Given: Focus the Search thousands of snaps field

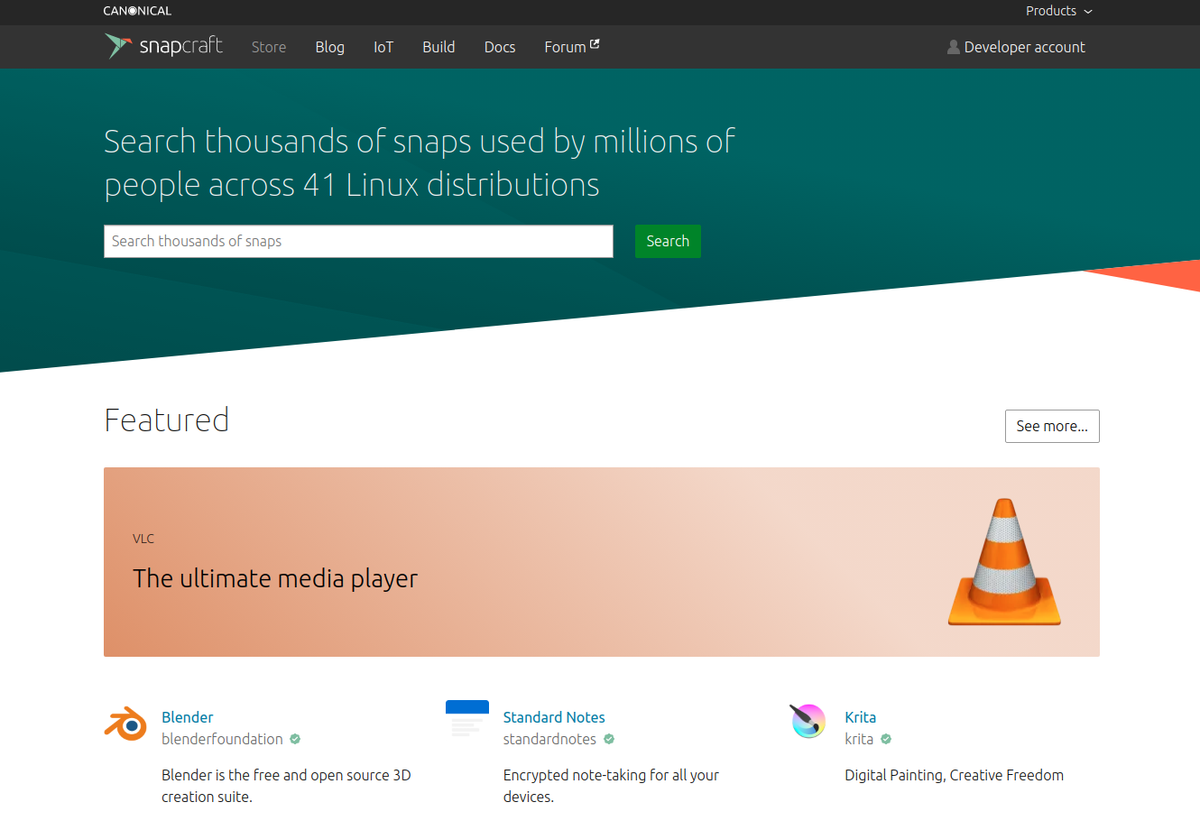Looking at the screenshot, I should tap(358, 241).
